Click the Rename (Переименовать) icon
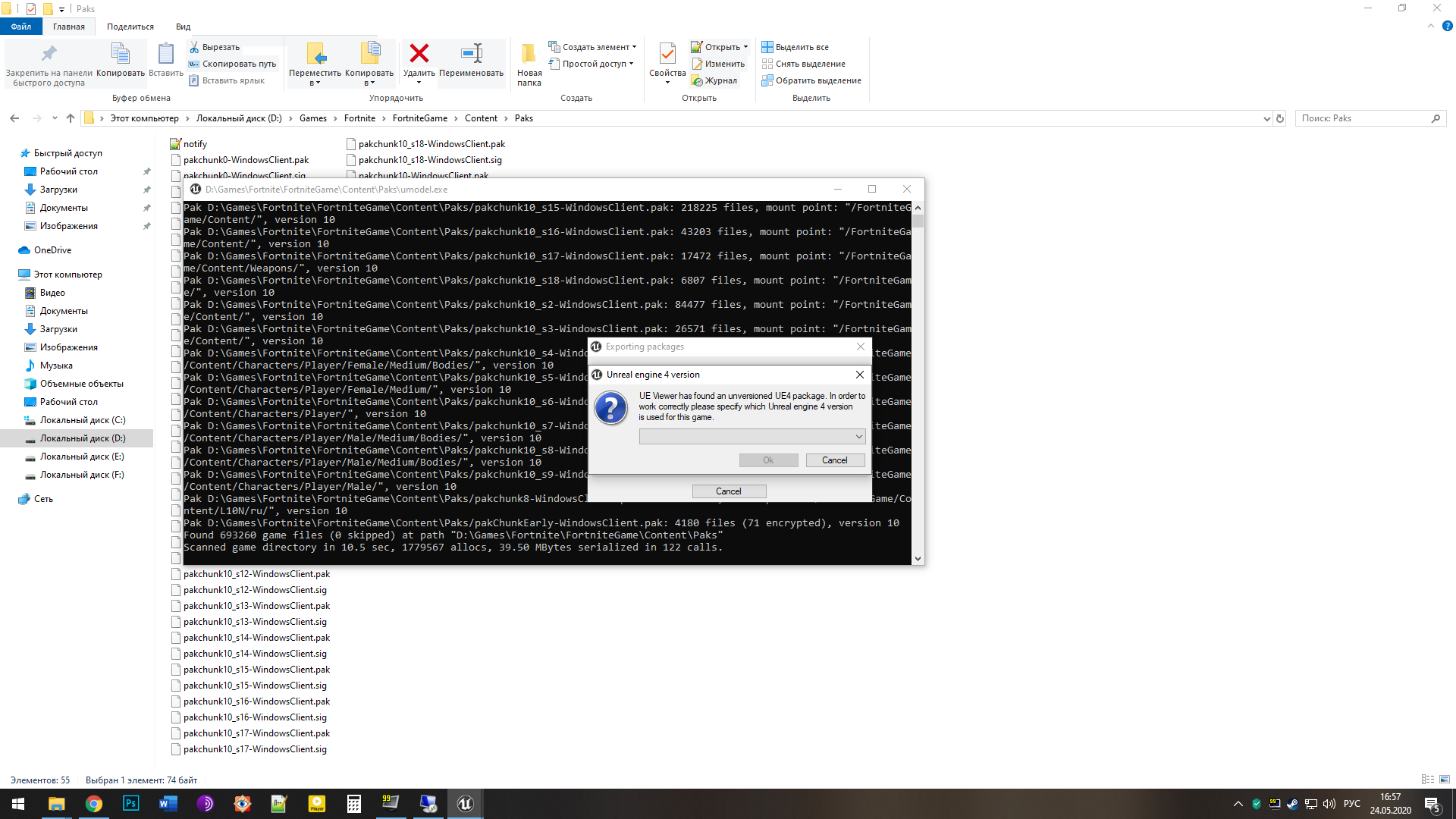1456x819 pixels. (471, 53)
